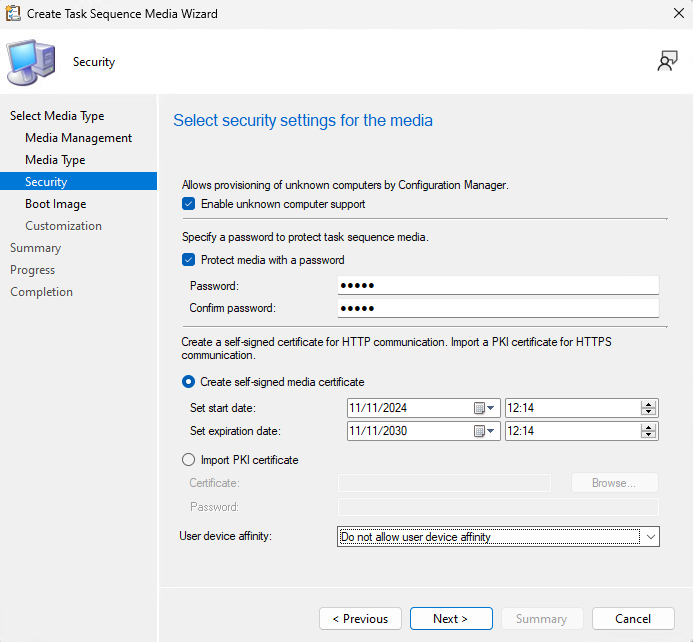This screenshot has height=642, width=693.
Task: Go to Media Type step in sidebar
Action: tap(55, 160)
